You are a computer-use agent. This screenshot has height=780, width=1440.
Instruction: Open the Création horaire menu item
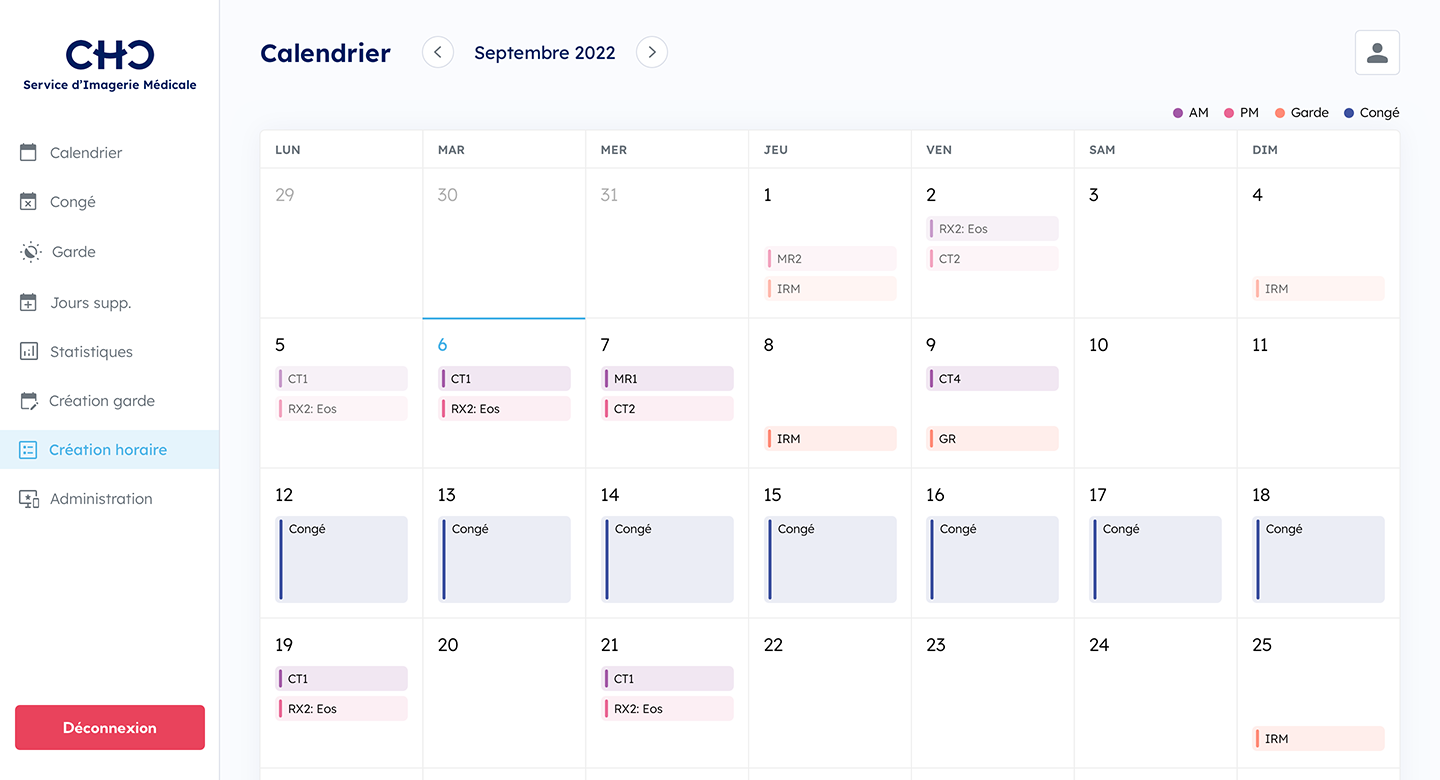108,450
